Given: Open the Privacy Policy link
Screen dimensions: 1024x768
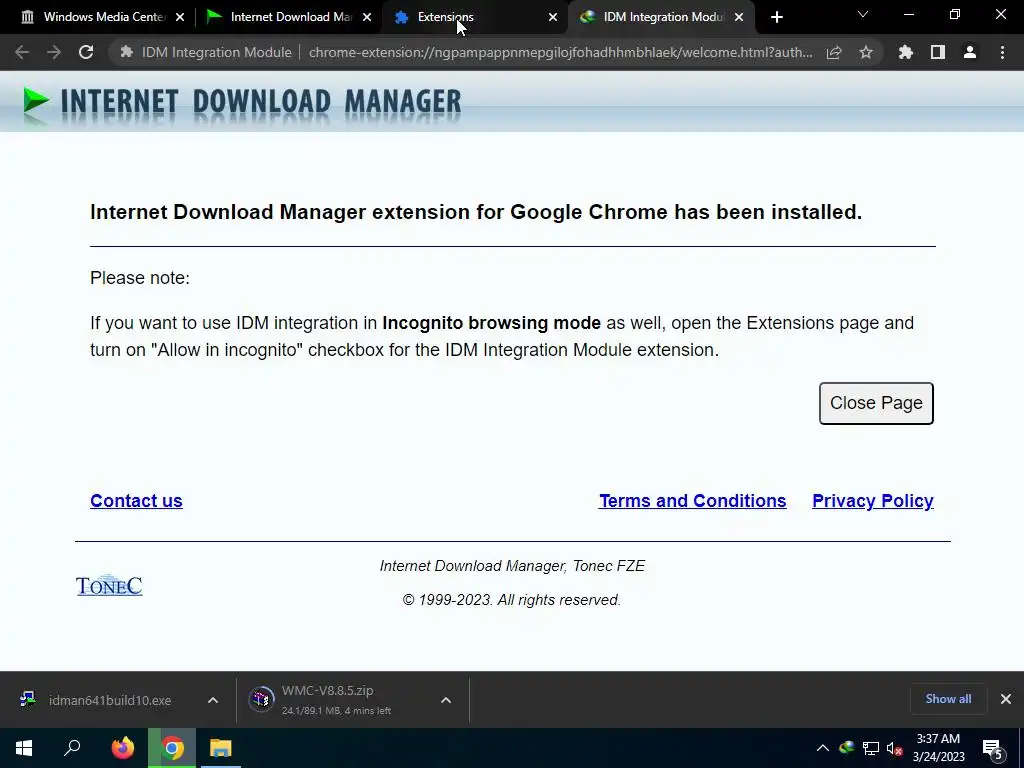Looking at the screenshot, I should [873, 501].
